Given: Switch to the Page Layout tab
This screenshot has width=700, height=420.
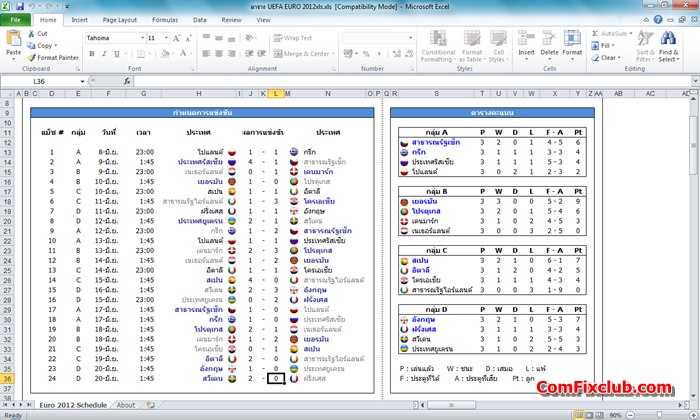Looking at the screenshot, I should point(120,20).
